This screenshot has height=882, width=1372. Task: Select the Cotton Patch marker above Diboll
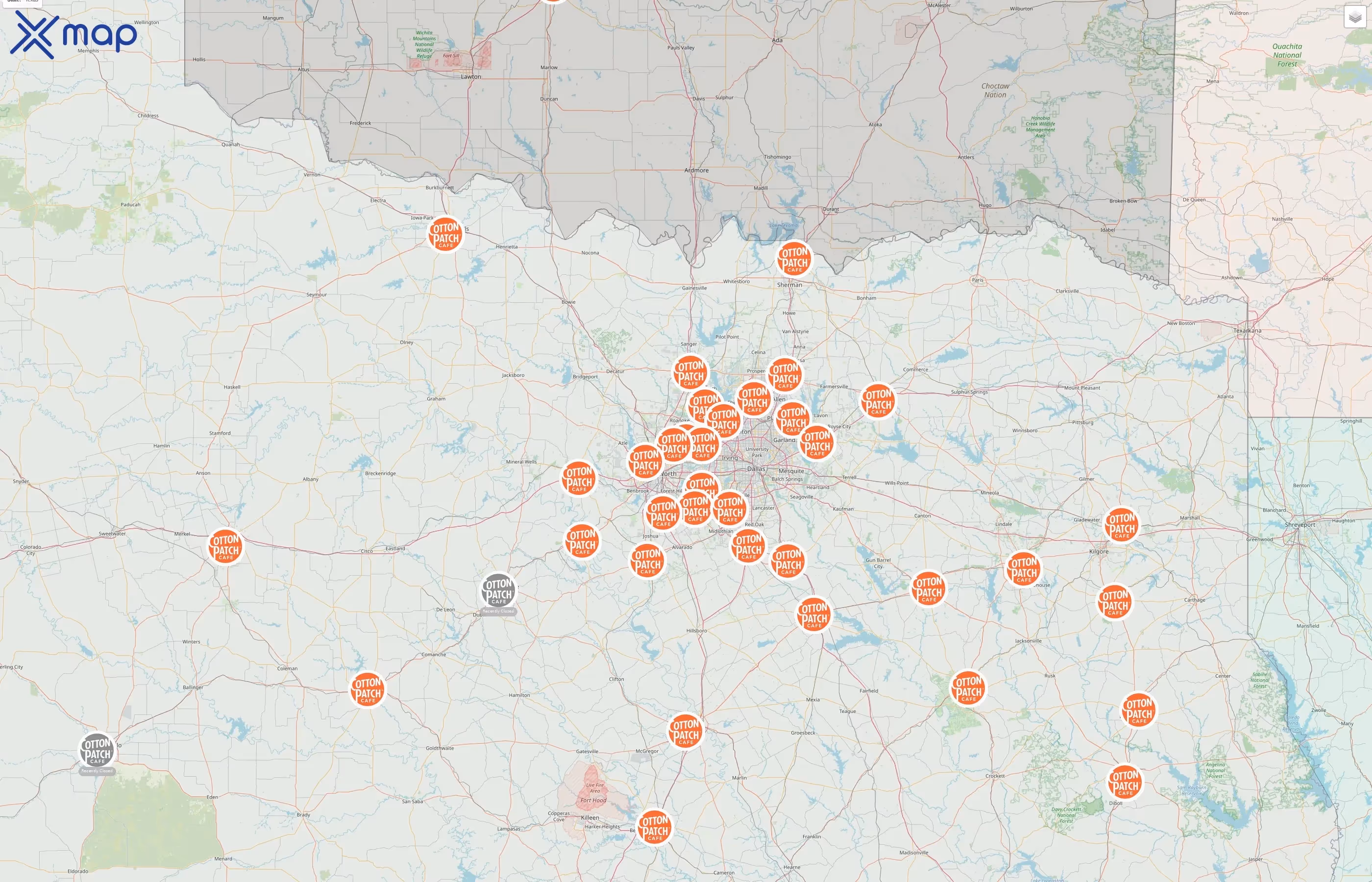coord(1125,782)
